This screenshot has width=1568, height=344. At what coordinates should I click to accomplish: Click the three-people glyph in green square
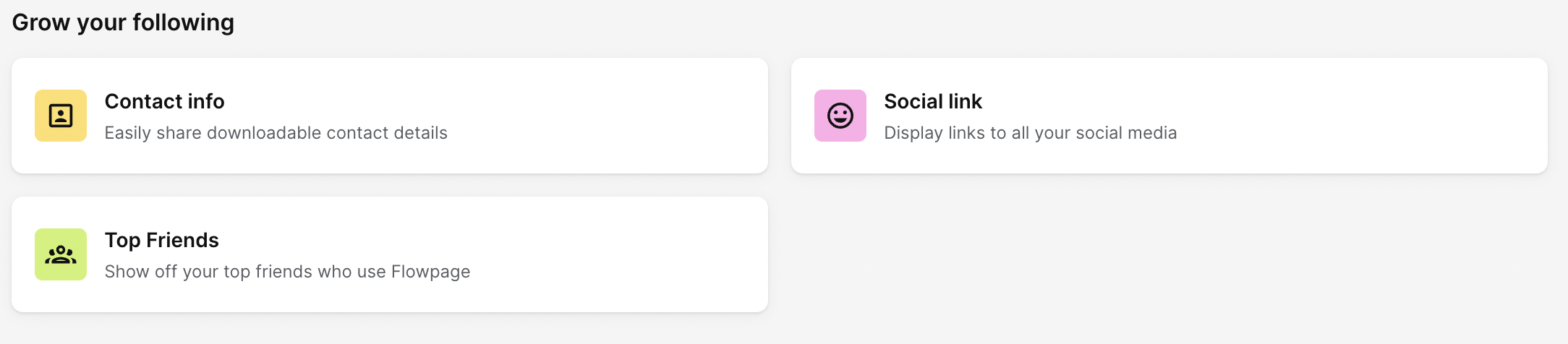click(61, 254)
